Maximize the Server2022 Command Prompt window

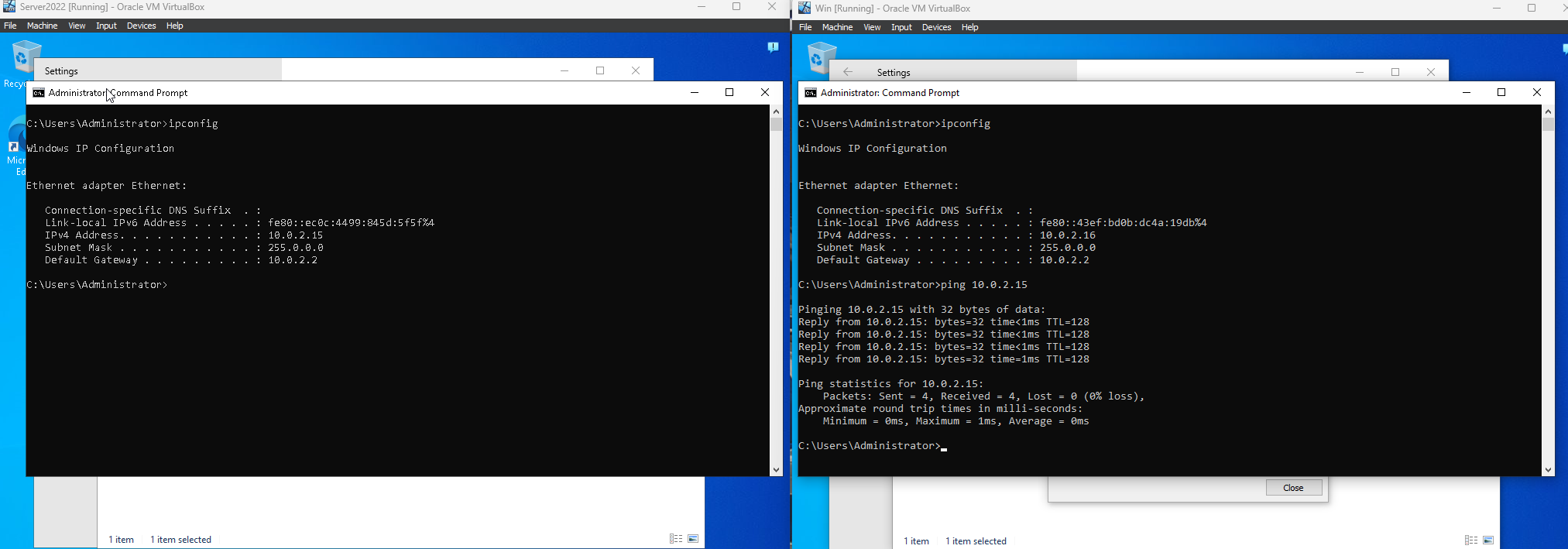pos(729,92)
